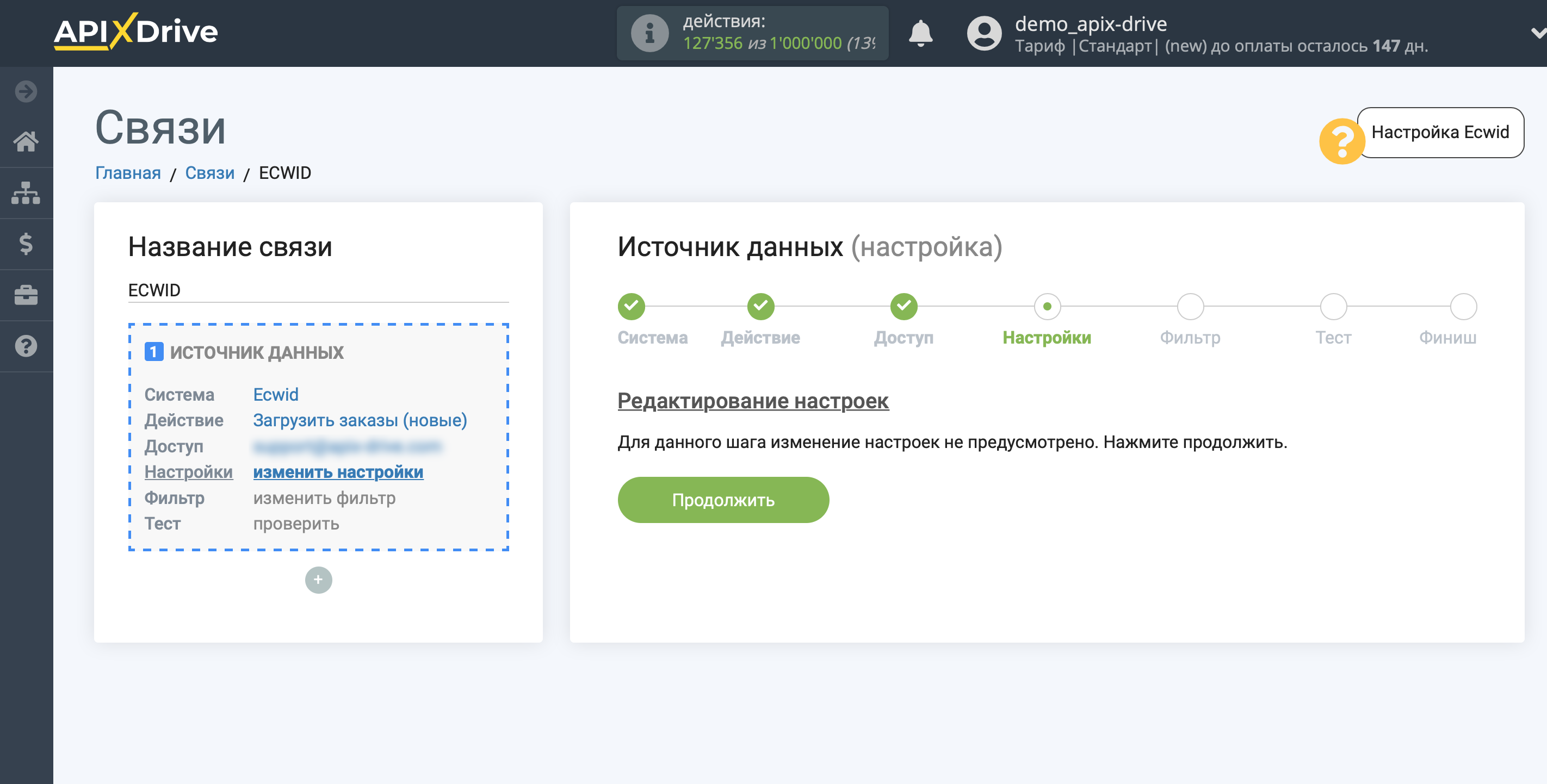
Task: Open the connections sitemap icon in sidebar
Action: coord(26,192)
